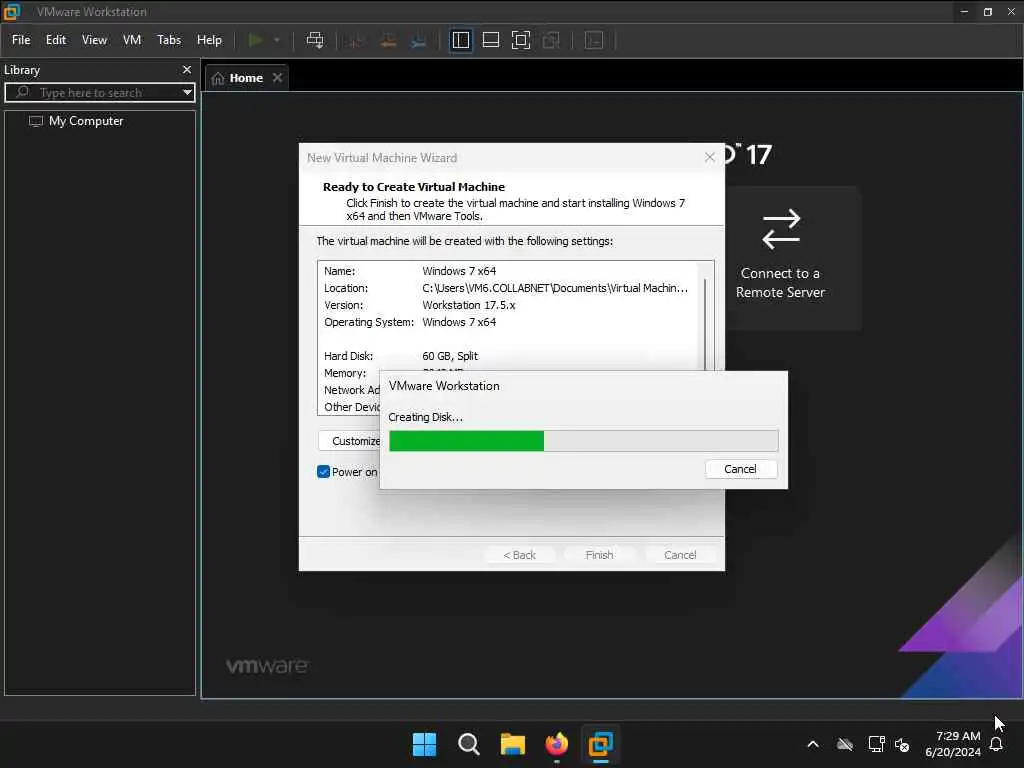This screenshot has height=768, width=1024.
Task: Open the Manage Snapshots toolbar icon
Action: [419, 40]
